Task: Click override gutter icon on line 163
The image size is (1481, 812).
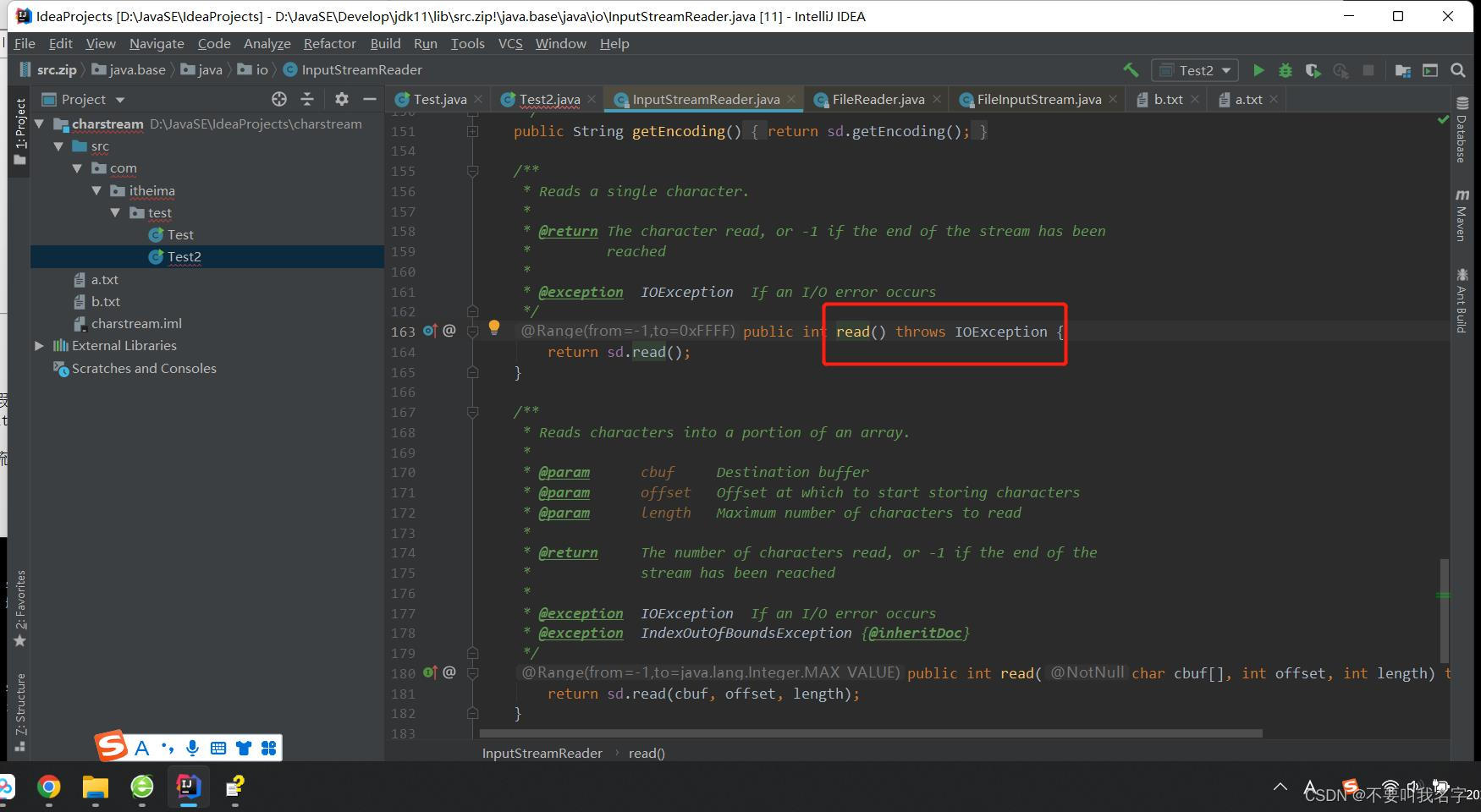Action: (430, 331)
